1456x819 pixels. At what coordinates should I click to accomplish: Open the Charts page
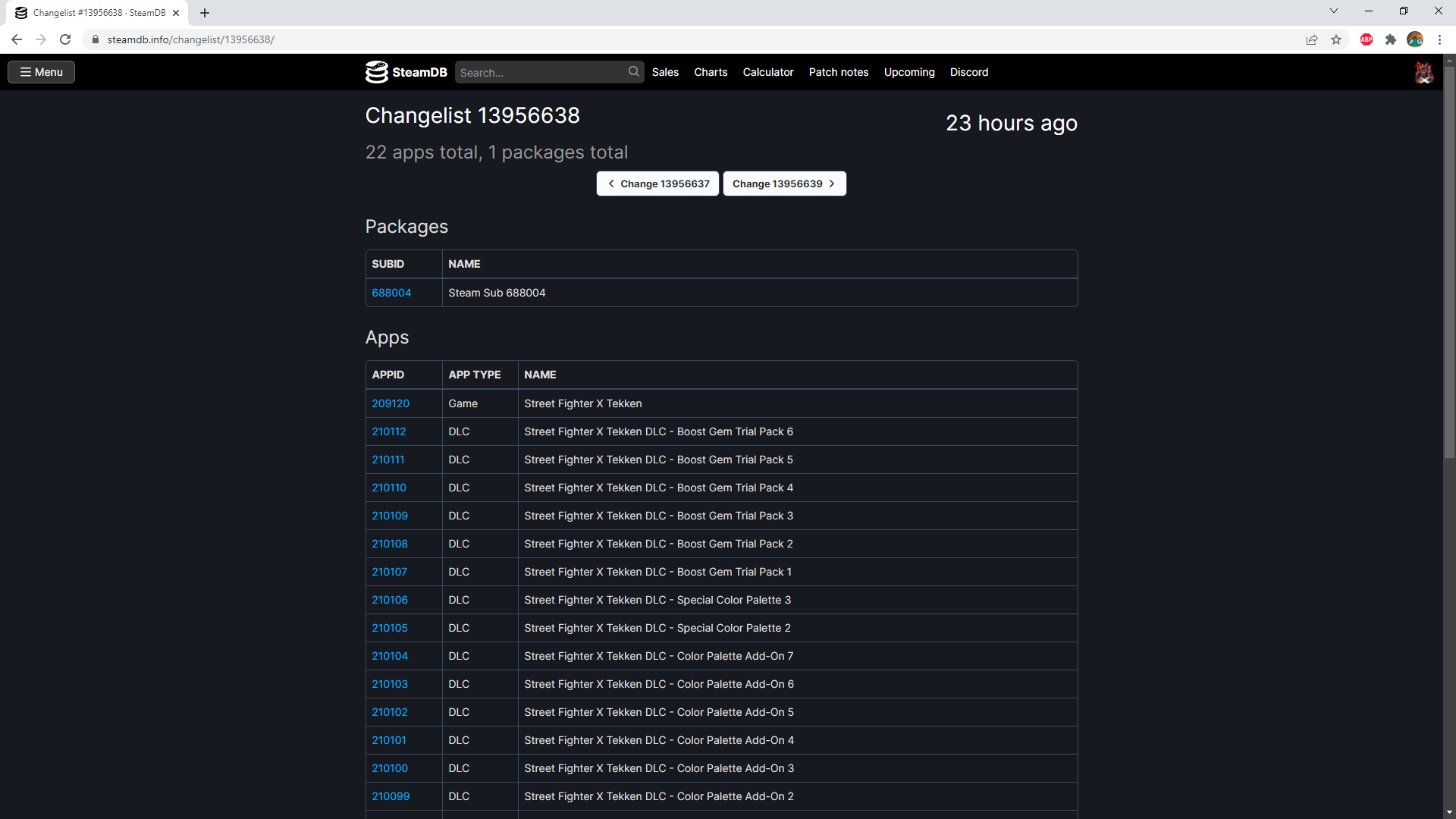point(711,72)
